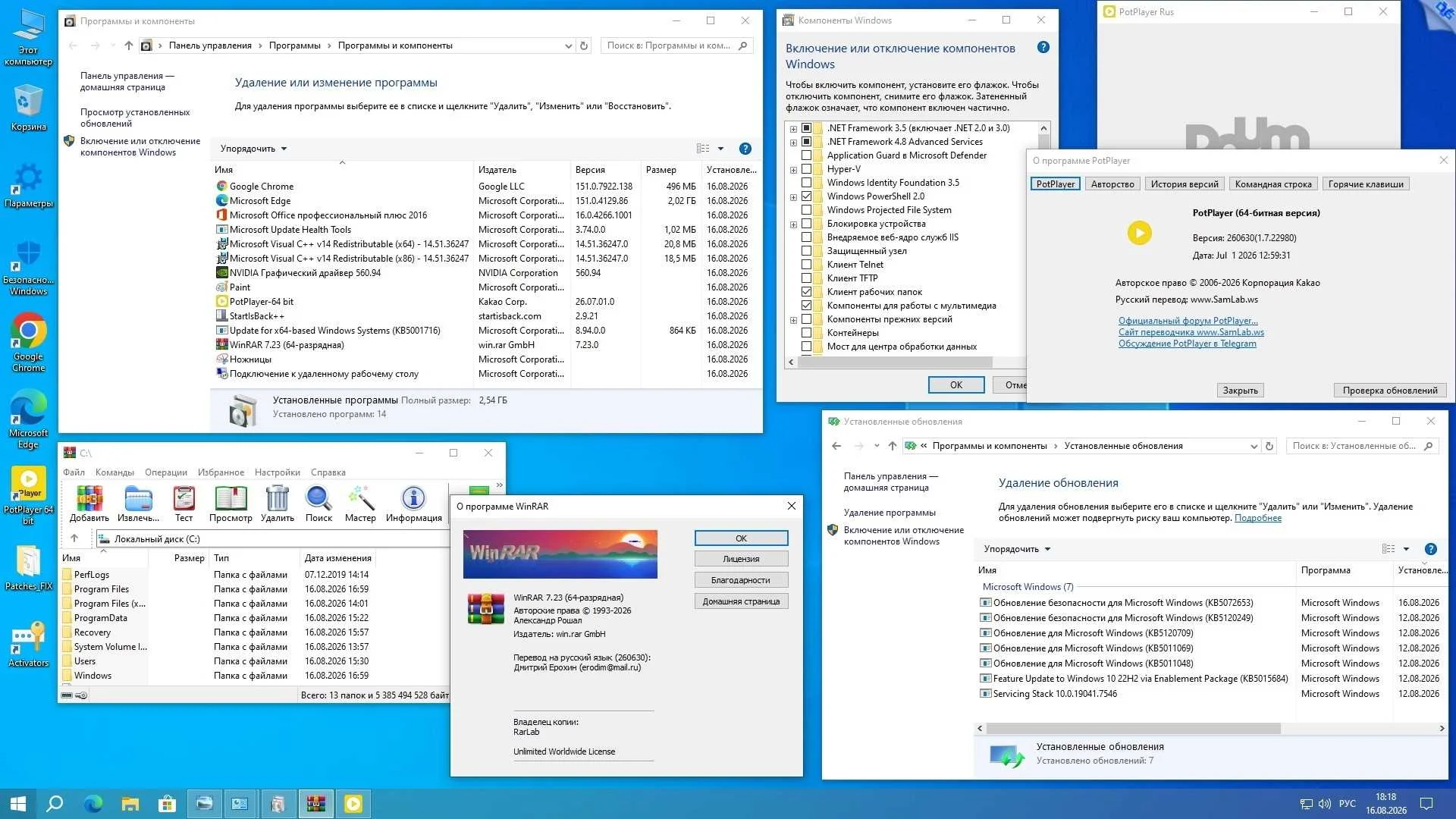Switch to История версий tab
The height and width of the screenshot is (819, 1456).
pyautogui.click(x=1185, y=184)
